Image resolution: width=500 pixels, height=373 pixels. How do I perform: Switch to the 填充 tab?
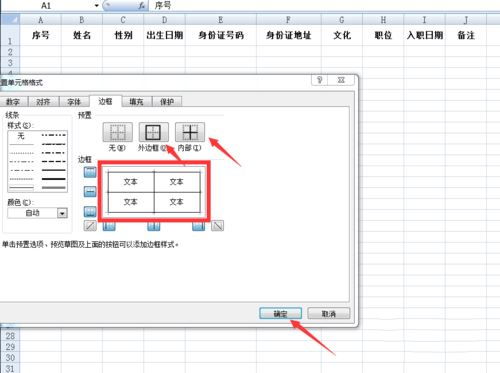pyautogui.click(x=136, y=102)
